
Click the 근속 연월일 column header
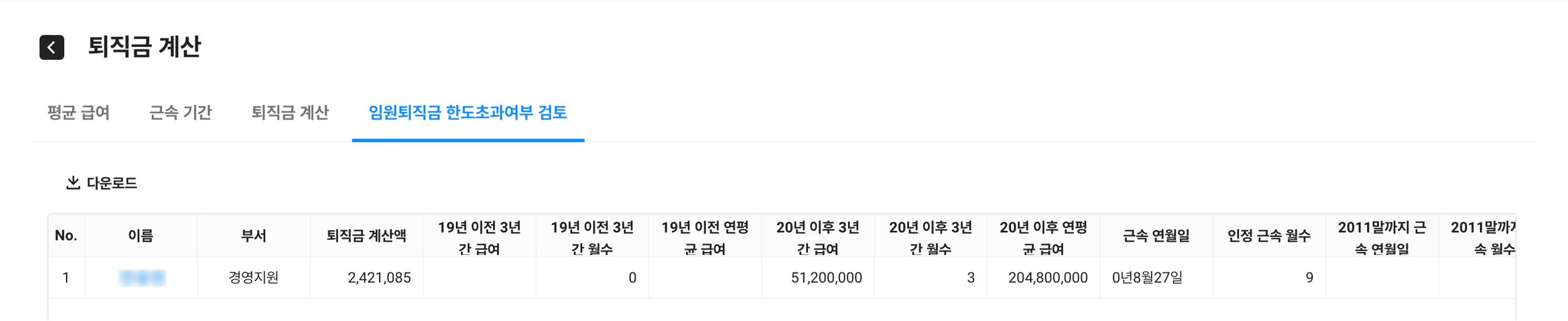1155,235
